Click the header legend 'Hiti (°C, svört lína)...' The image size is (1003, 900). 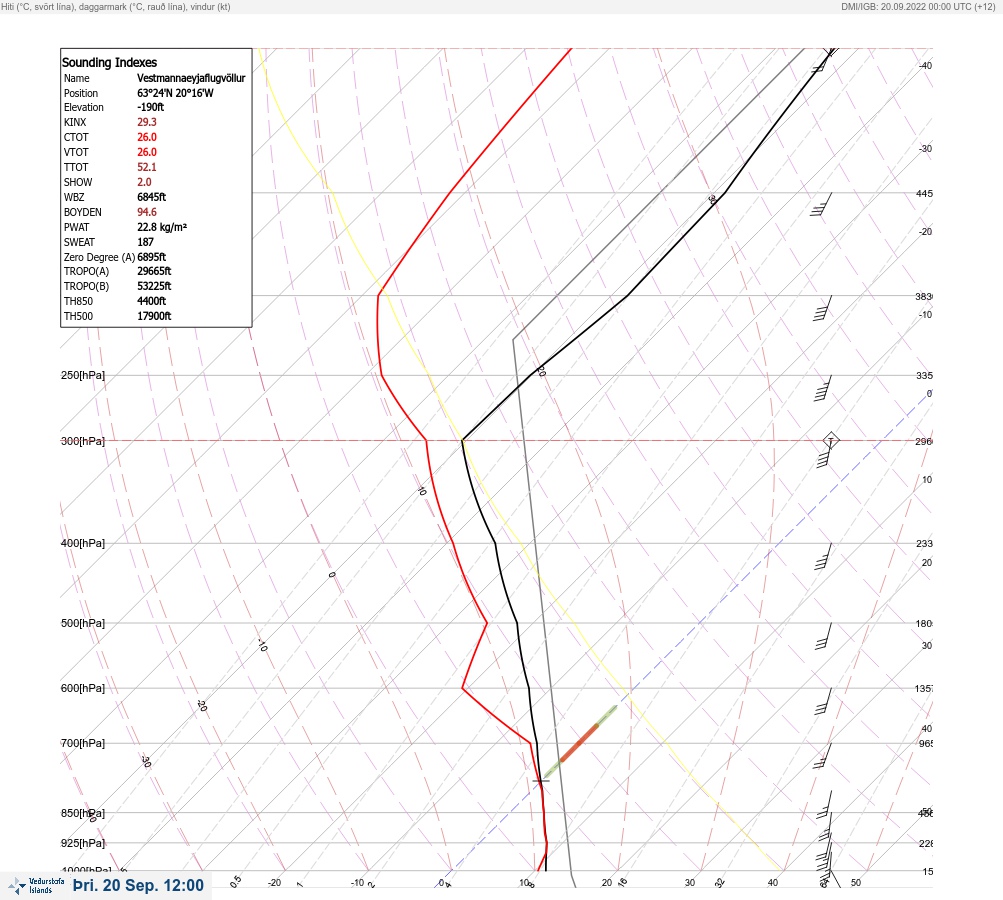(116, 6)
